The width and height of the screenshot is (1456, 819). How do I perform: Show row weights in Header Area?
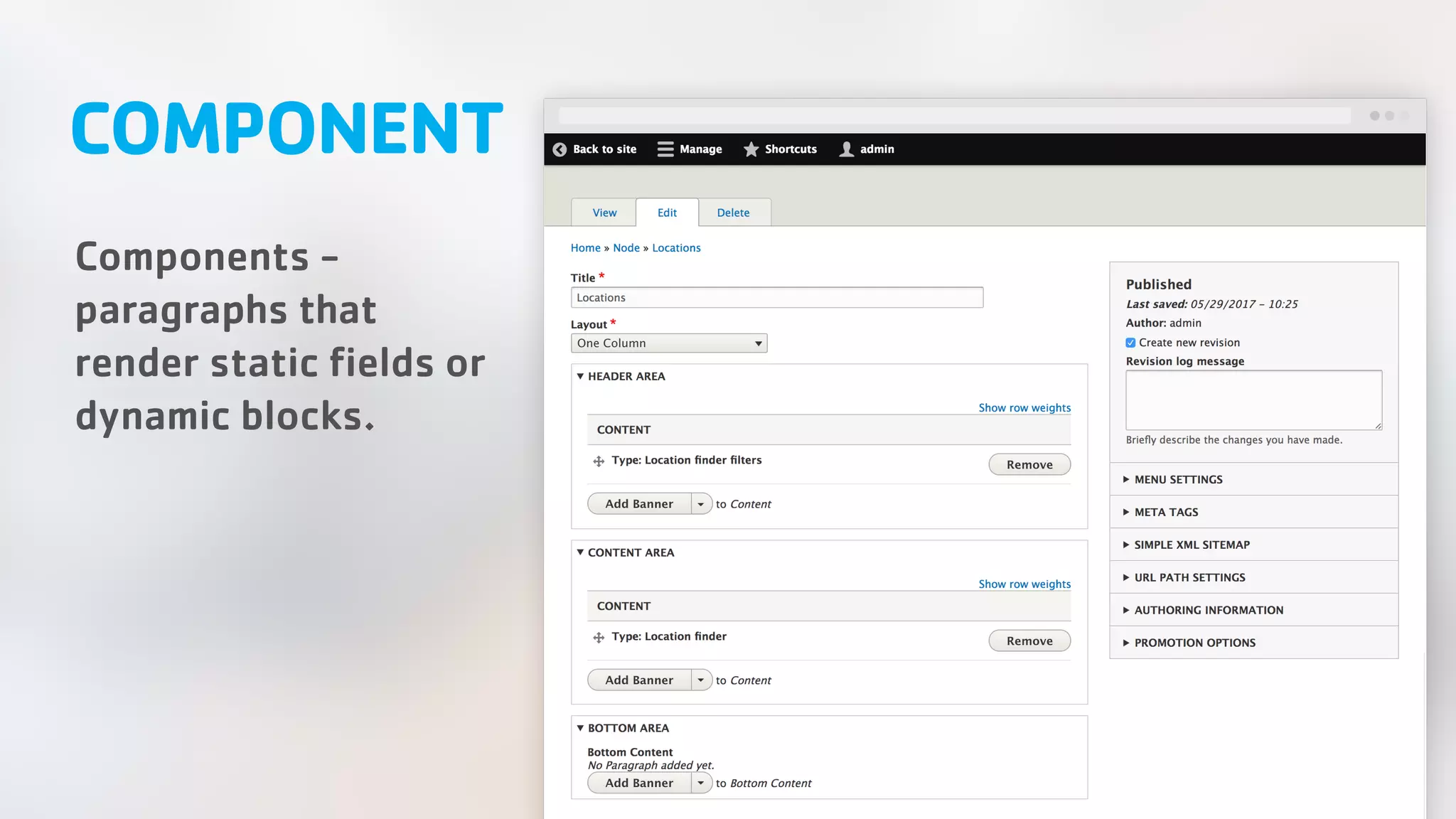[1024, 408]
